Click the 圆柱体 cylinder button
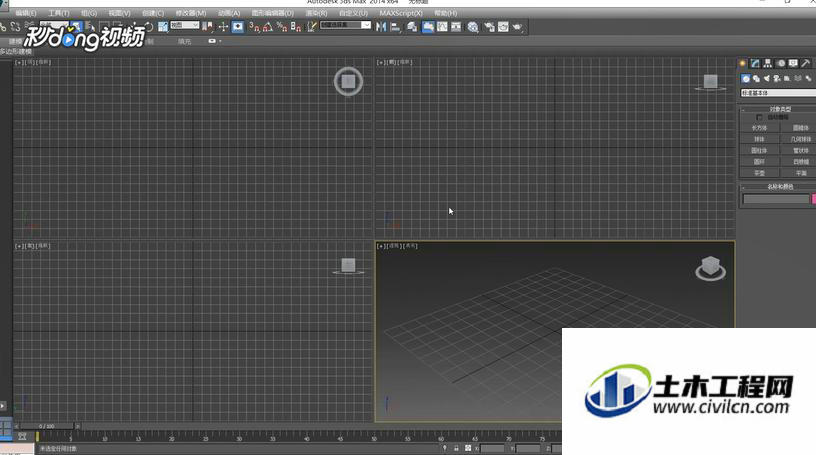The height and width of the screenshot is (455, 816). tap(759, 150)
